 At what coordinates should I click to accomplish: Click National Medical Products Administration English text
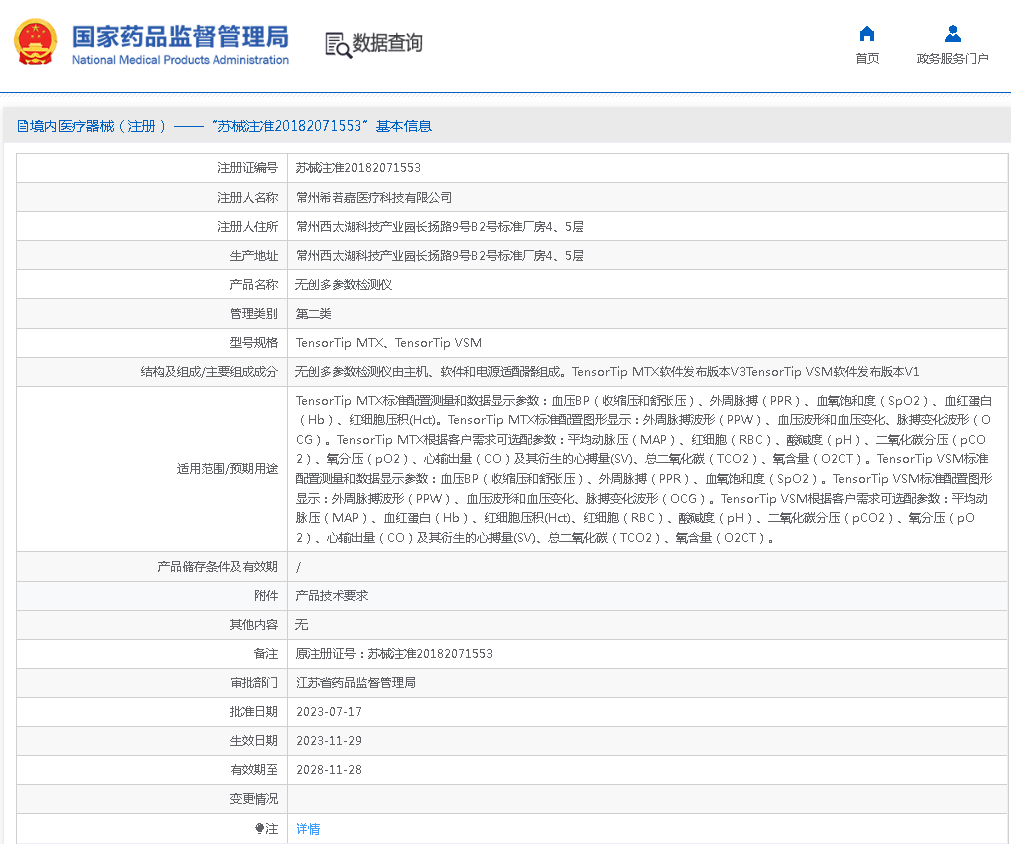click(x=180, y=60)
